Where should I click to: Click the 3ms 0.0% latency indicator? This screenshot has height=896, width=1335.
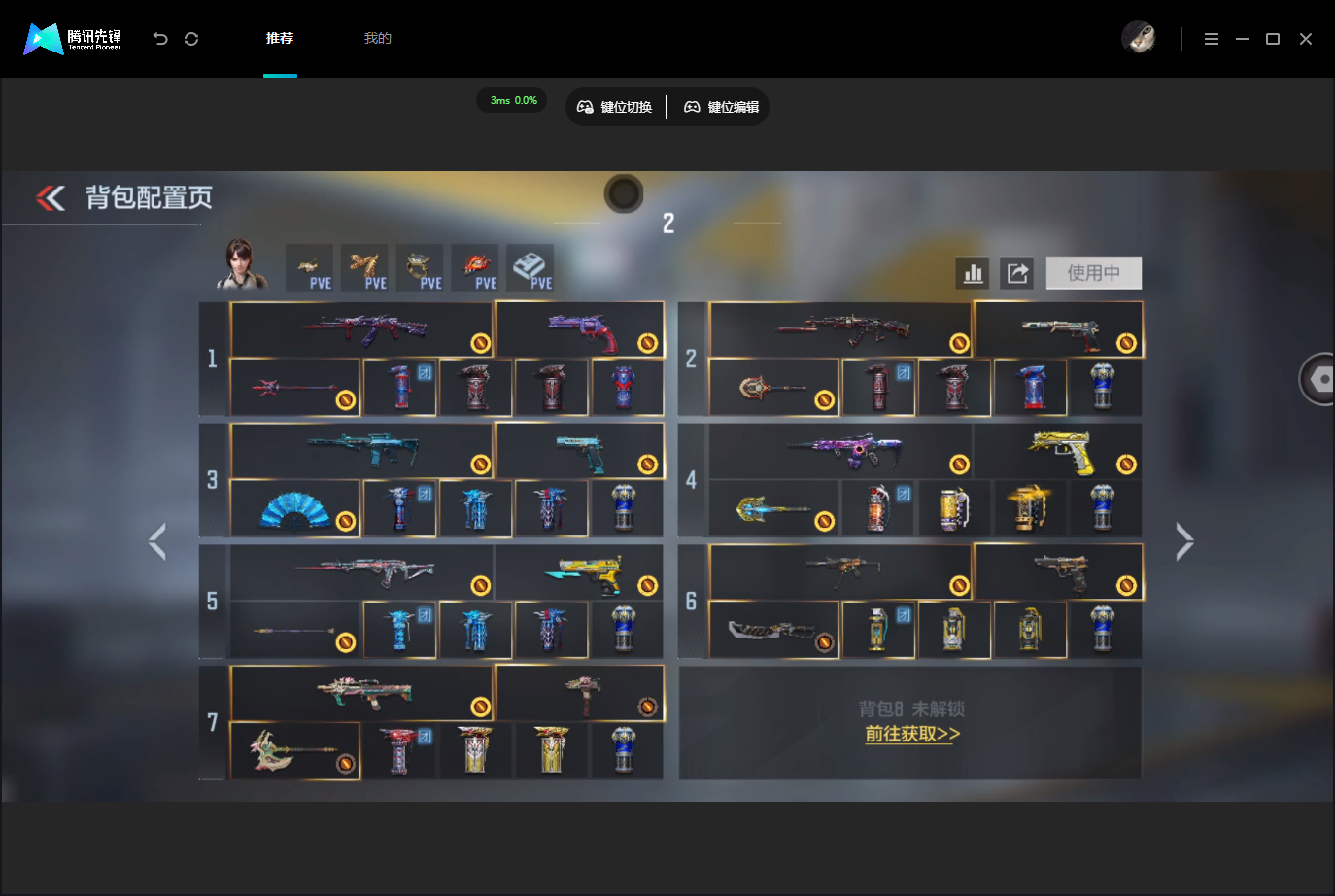pos(513,101)
